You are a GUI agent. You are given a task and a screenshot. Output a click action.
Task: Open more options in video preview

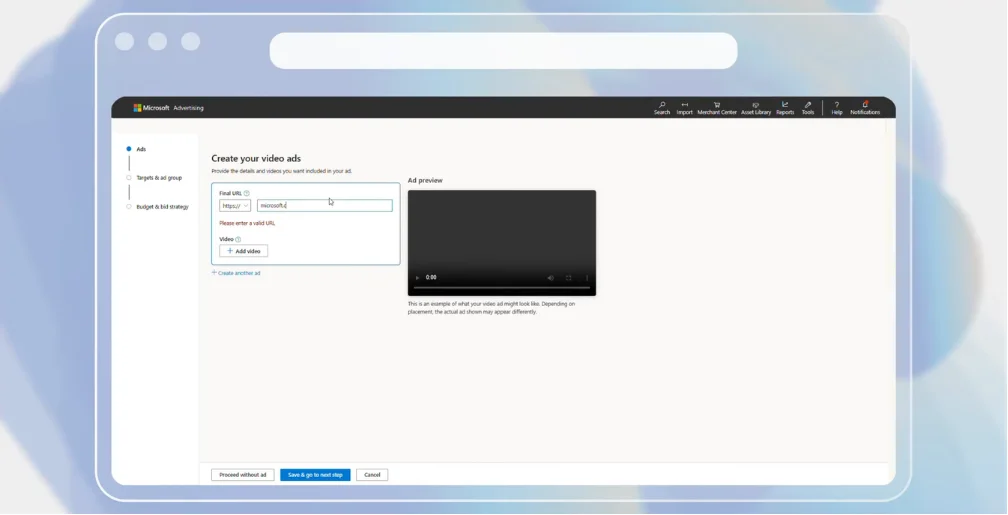pyautogui.click(x=586, y=278)
